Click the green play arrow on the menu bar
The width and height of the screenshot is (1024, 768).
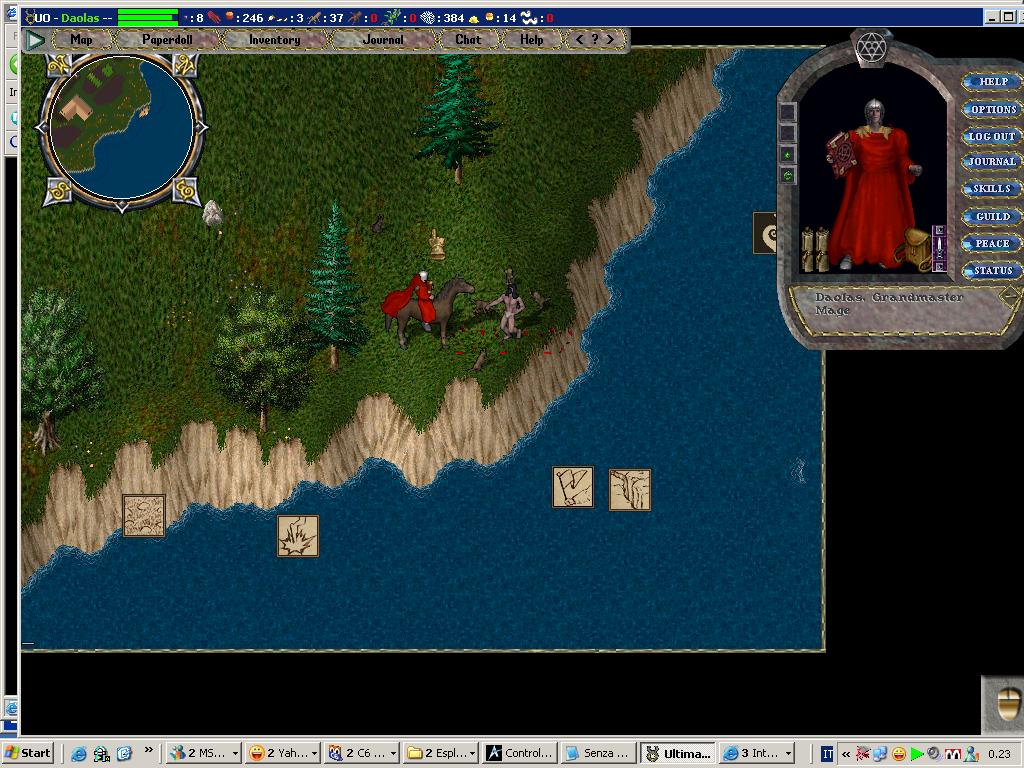pyautogui.click(x=35, y=40)
